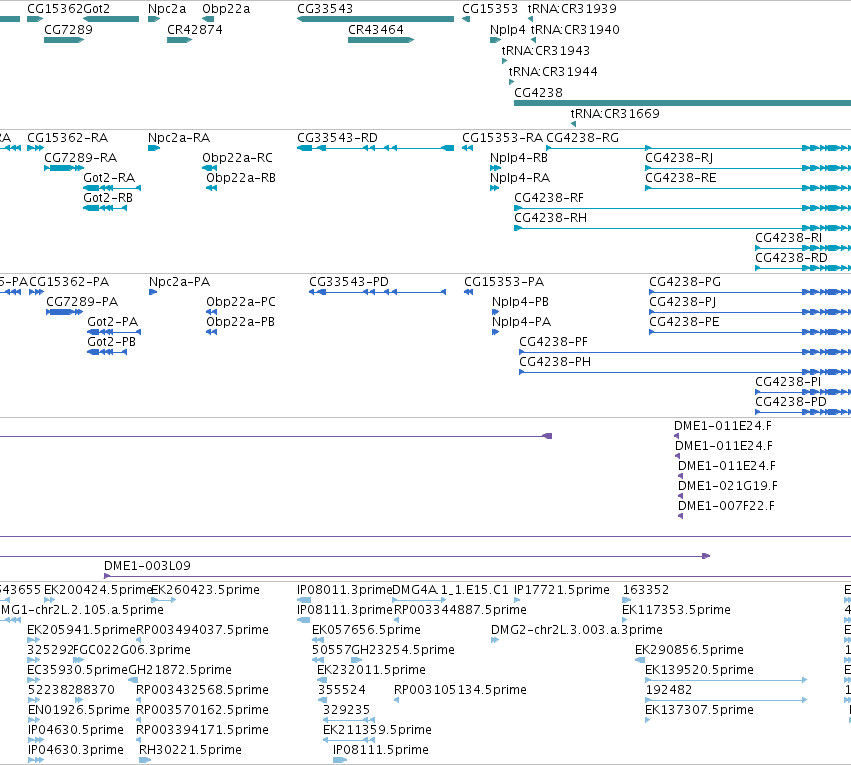The width and height of the screenshot is (851, 765).
Task: Click the tRNA:CR31944 label
Action: pyautogui.click(x=553, y=72)
